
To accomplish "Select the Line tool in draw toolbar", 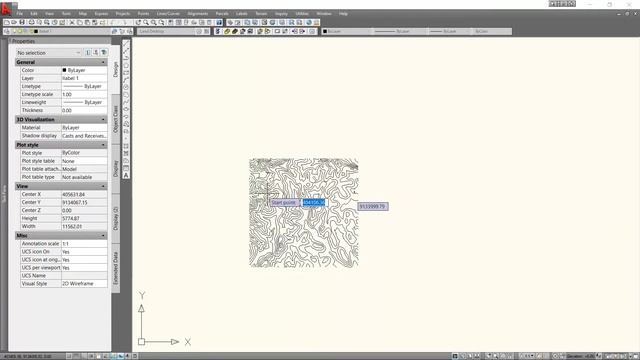I will point(126,43).
